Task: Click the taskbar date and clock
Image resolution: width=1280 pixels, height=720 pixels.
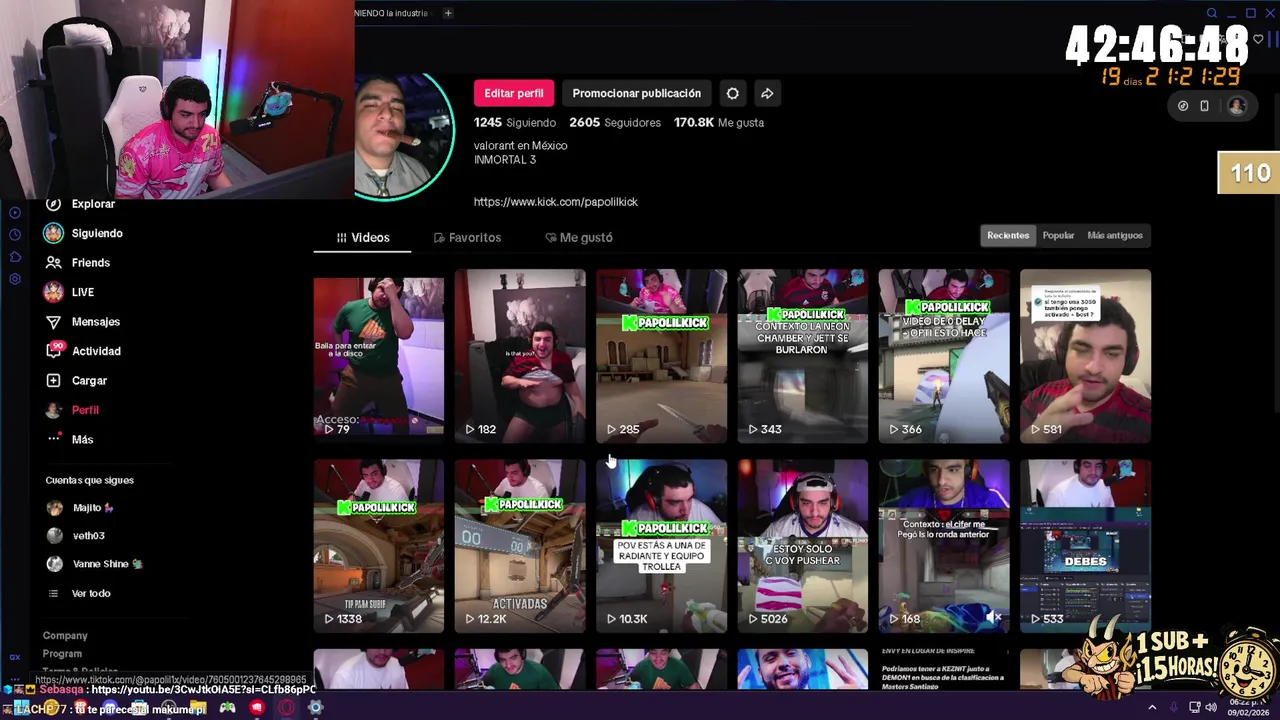Action: pyautogui.click(x=1248, y=707)
